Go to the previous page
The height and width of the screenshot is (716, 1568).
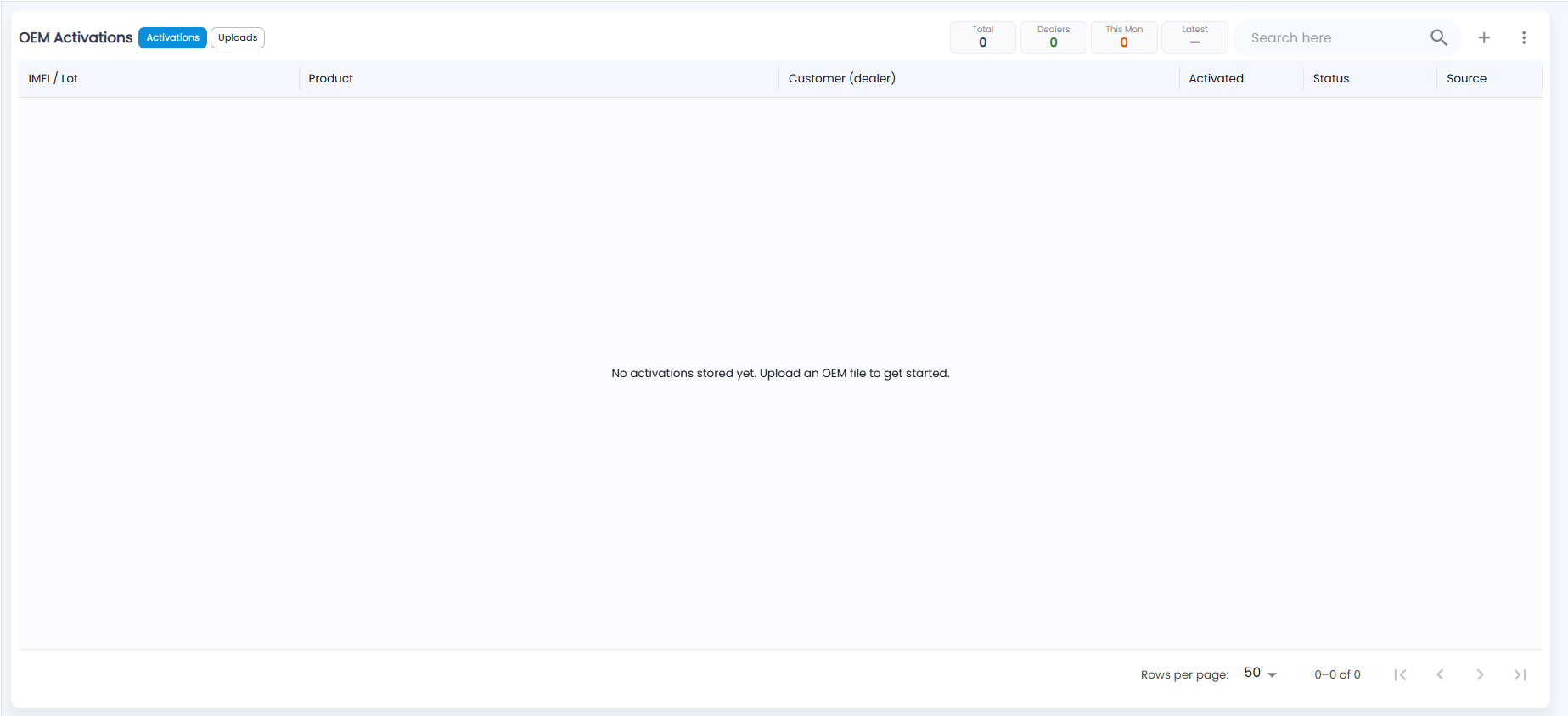point(1440,674)
